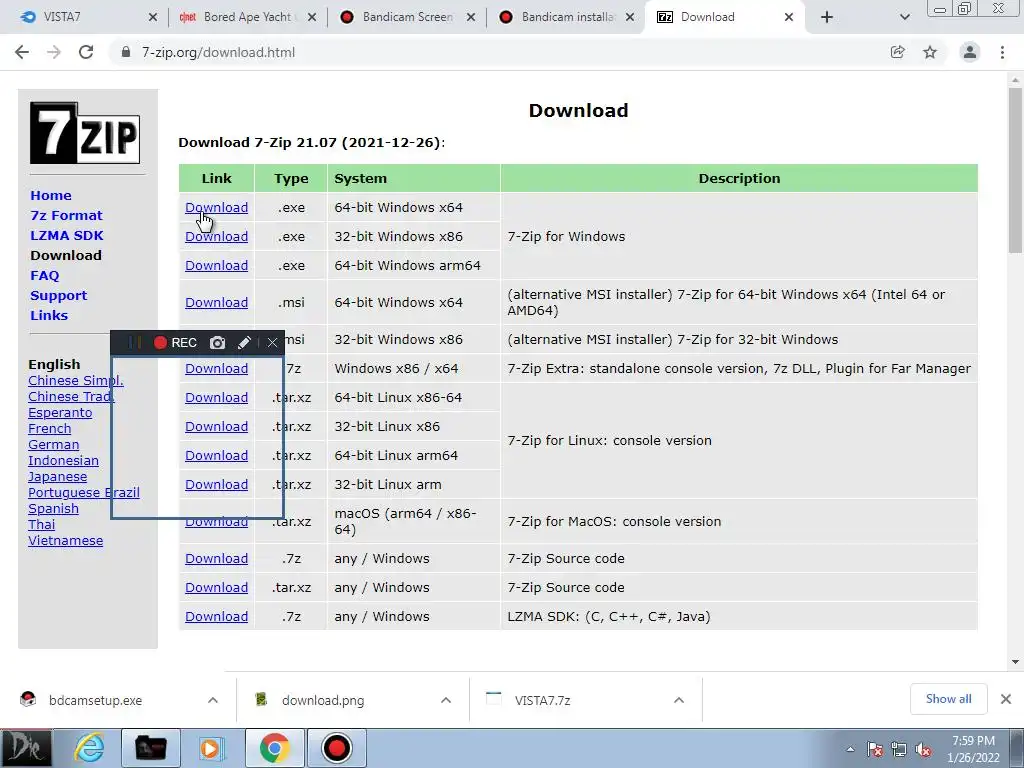Screen dimensions: 1024x768
Task: Open the FAQ sidebar link
Action: 44,276
